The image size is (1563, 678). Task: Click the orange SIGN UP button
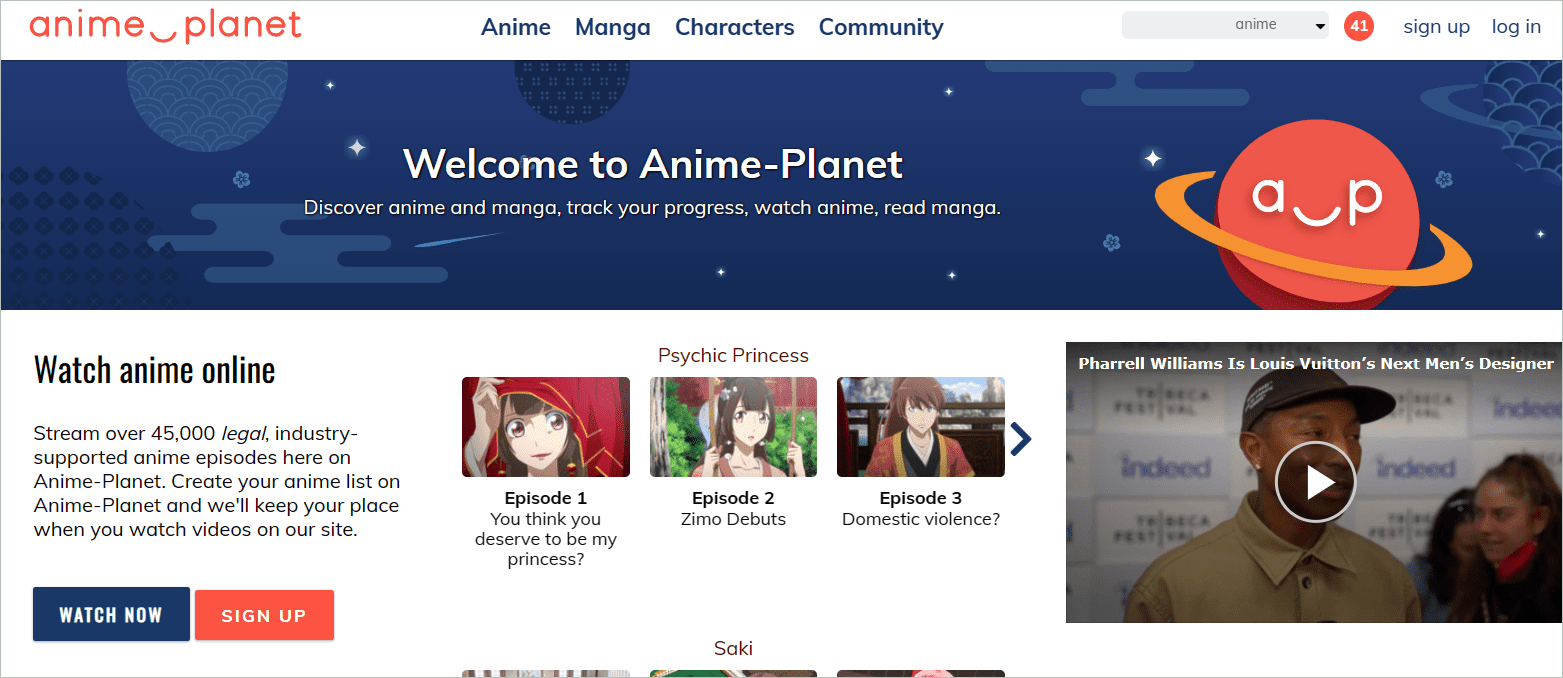coord(264,615)
